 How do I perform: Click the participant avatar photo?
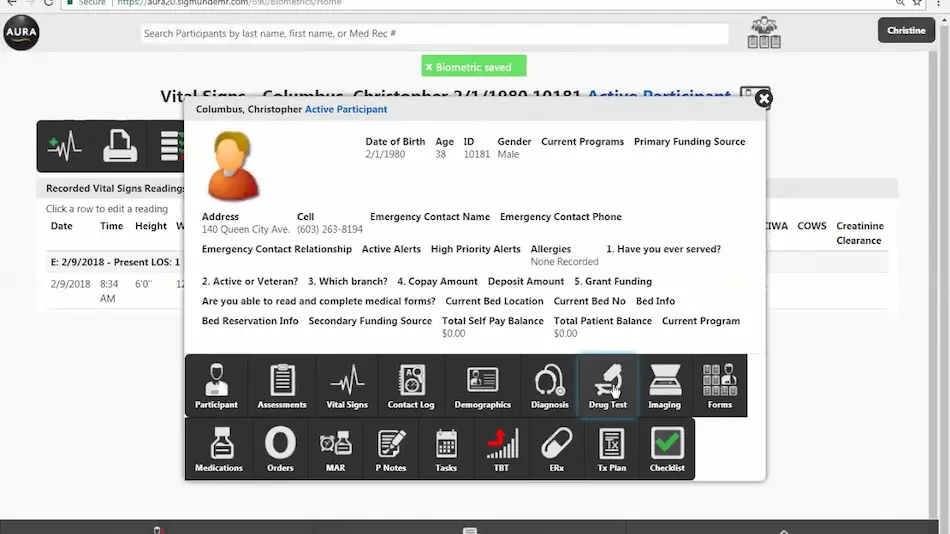[233, 165]
